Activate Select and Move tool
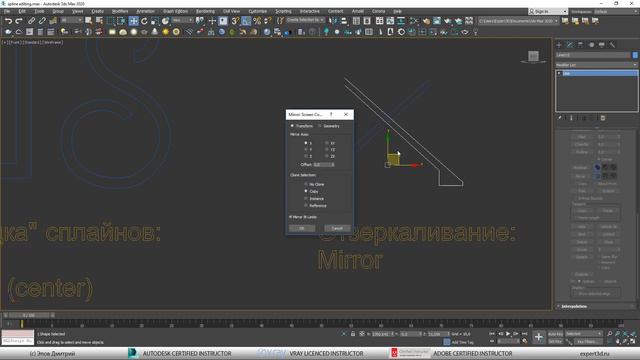The width and height of the screenshot is (640, 360). pyautogui.click(x=133, y=21)
